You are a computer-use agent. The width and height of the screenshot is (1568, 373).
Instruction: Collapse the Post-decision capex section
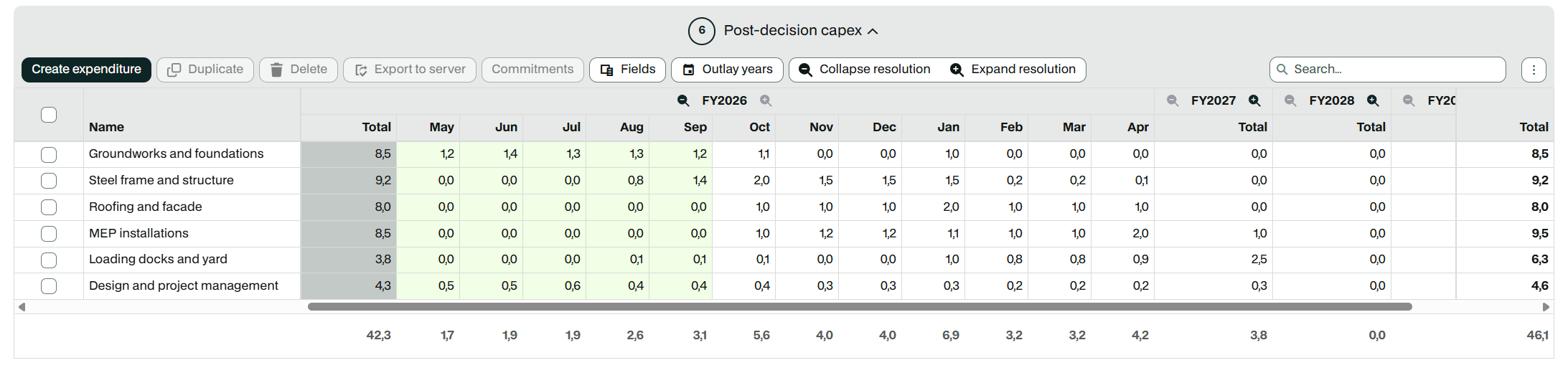tap(873, 31)
